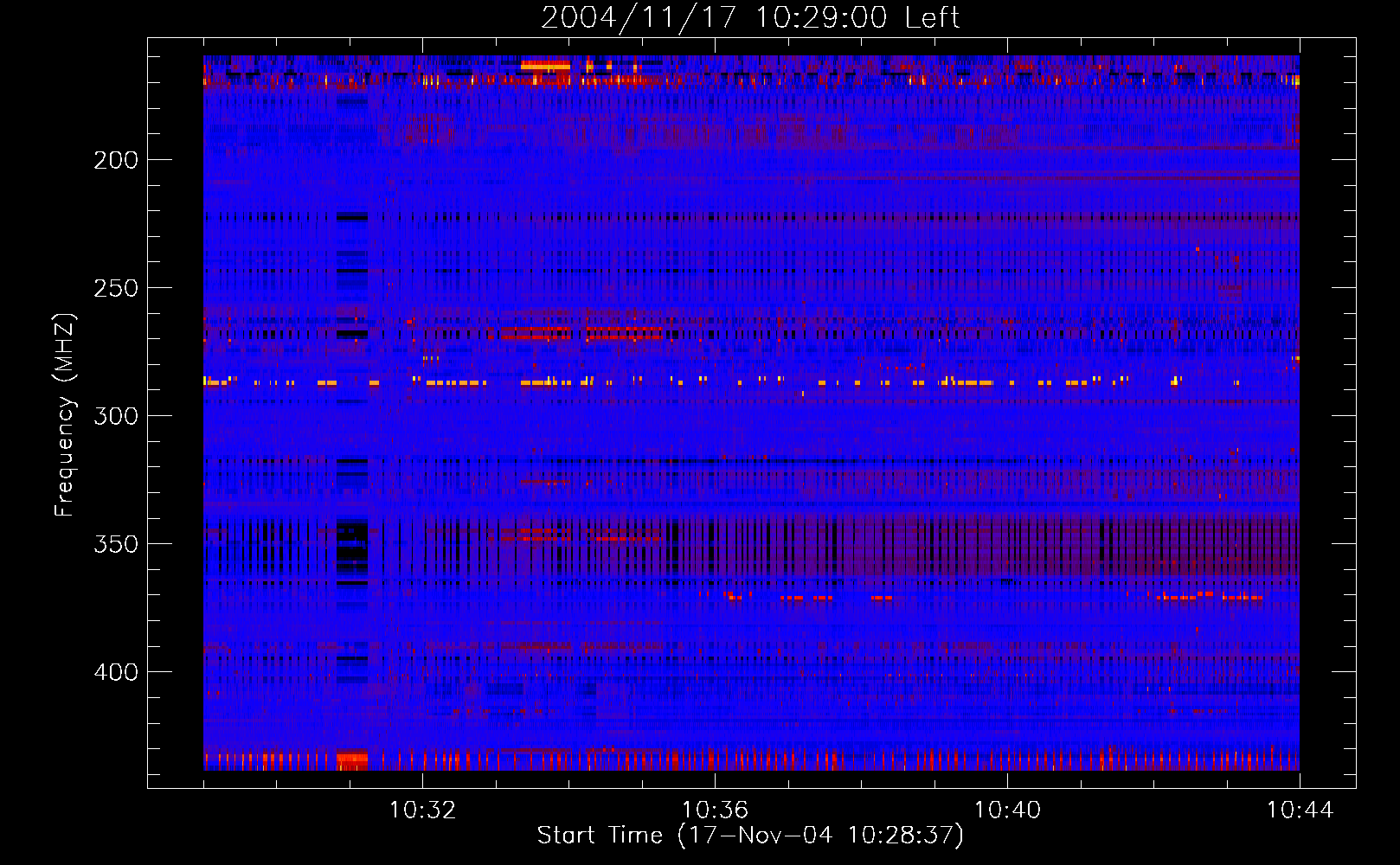Select the 300 frequency tick label
Screen dimensions: 1400x865
[116, 416]
